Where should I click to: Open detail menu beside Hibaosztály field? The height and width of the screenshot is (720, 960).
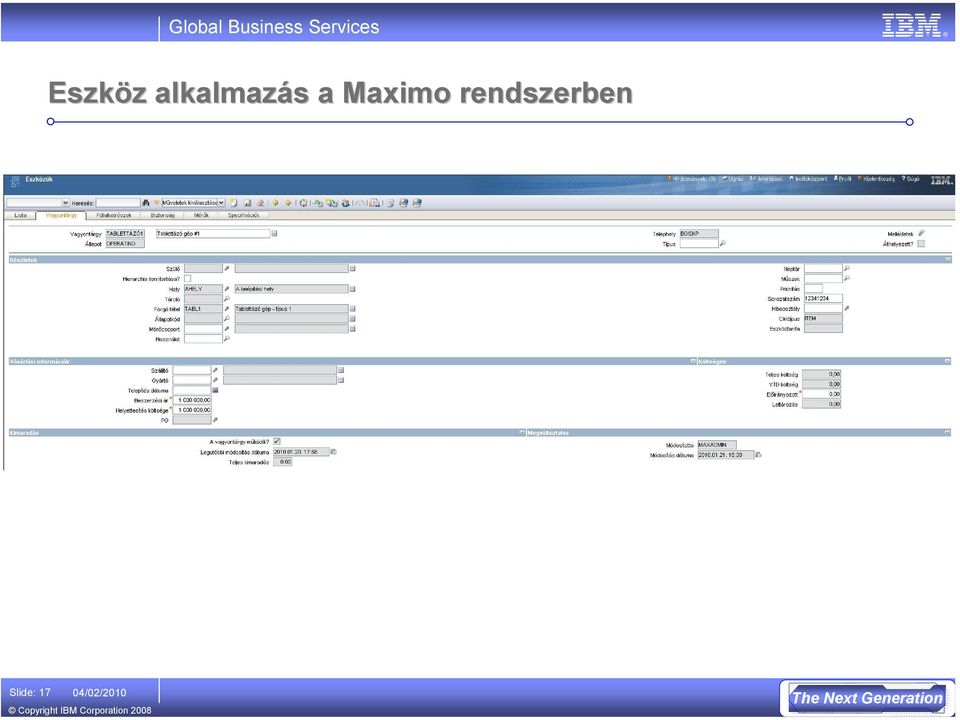pyautogui.click(x=847, y=309)
